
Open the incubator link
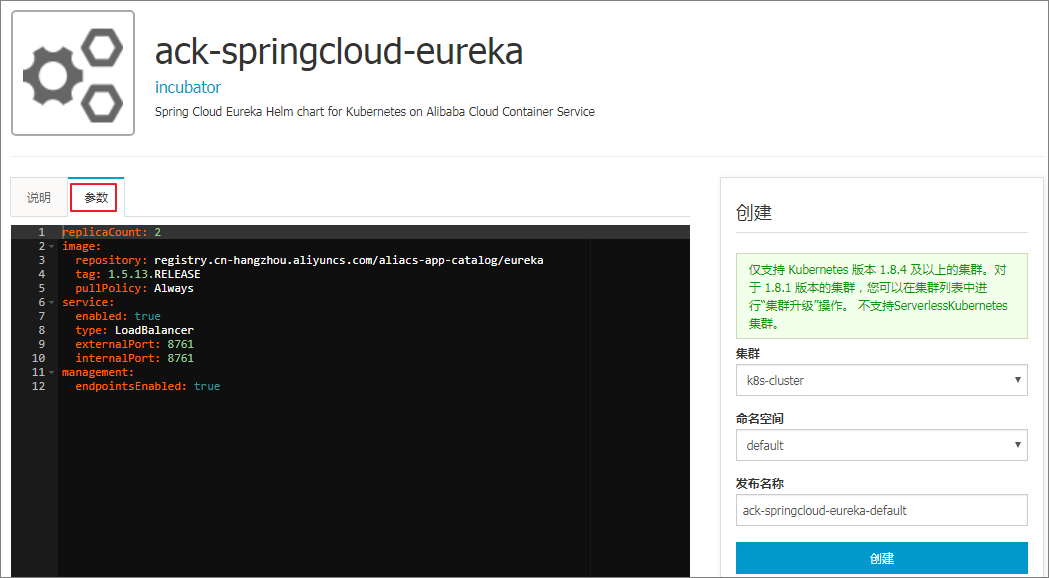tap(188, 87)
